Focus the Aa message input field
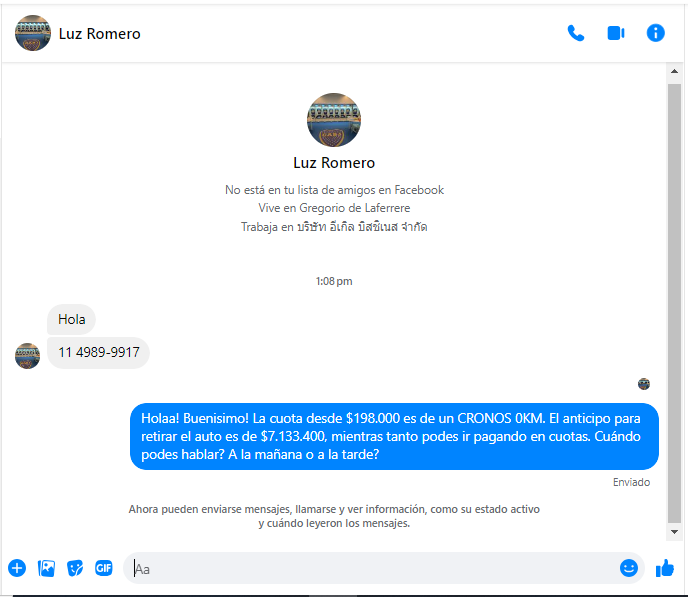 373,568
